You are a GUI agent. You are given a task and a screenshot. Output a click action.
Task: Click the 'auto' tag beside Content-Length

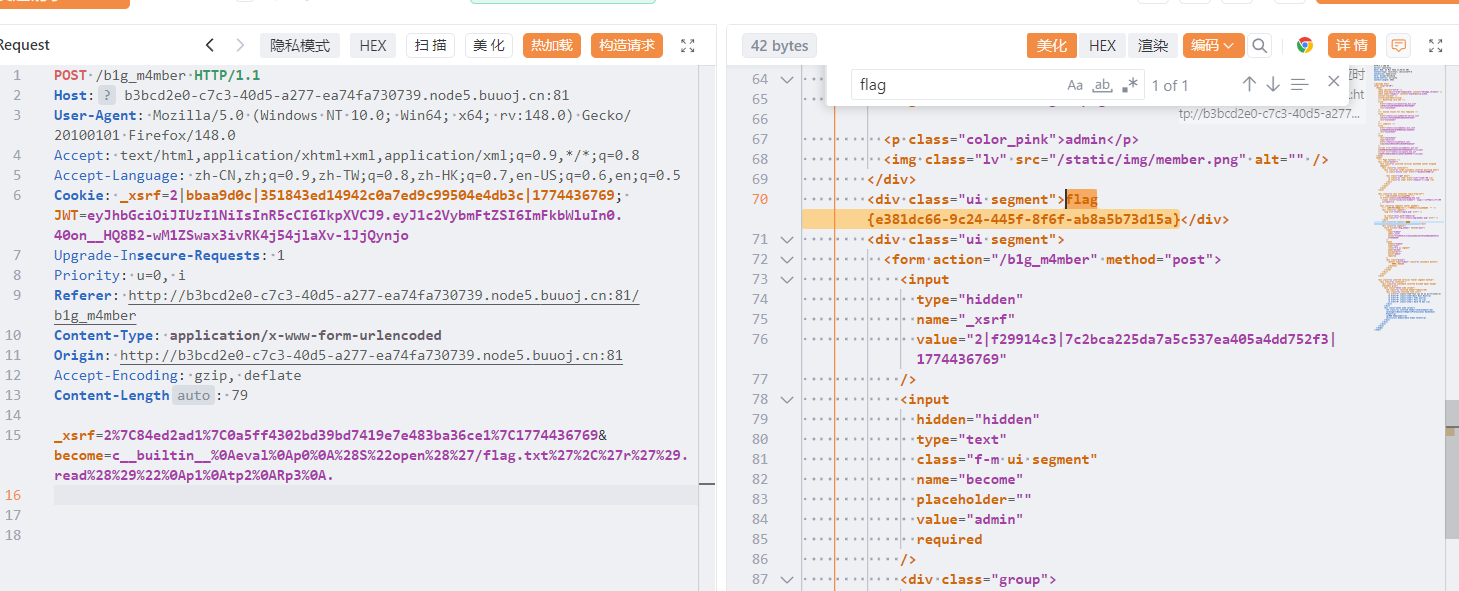[194, 395]
